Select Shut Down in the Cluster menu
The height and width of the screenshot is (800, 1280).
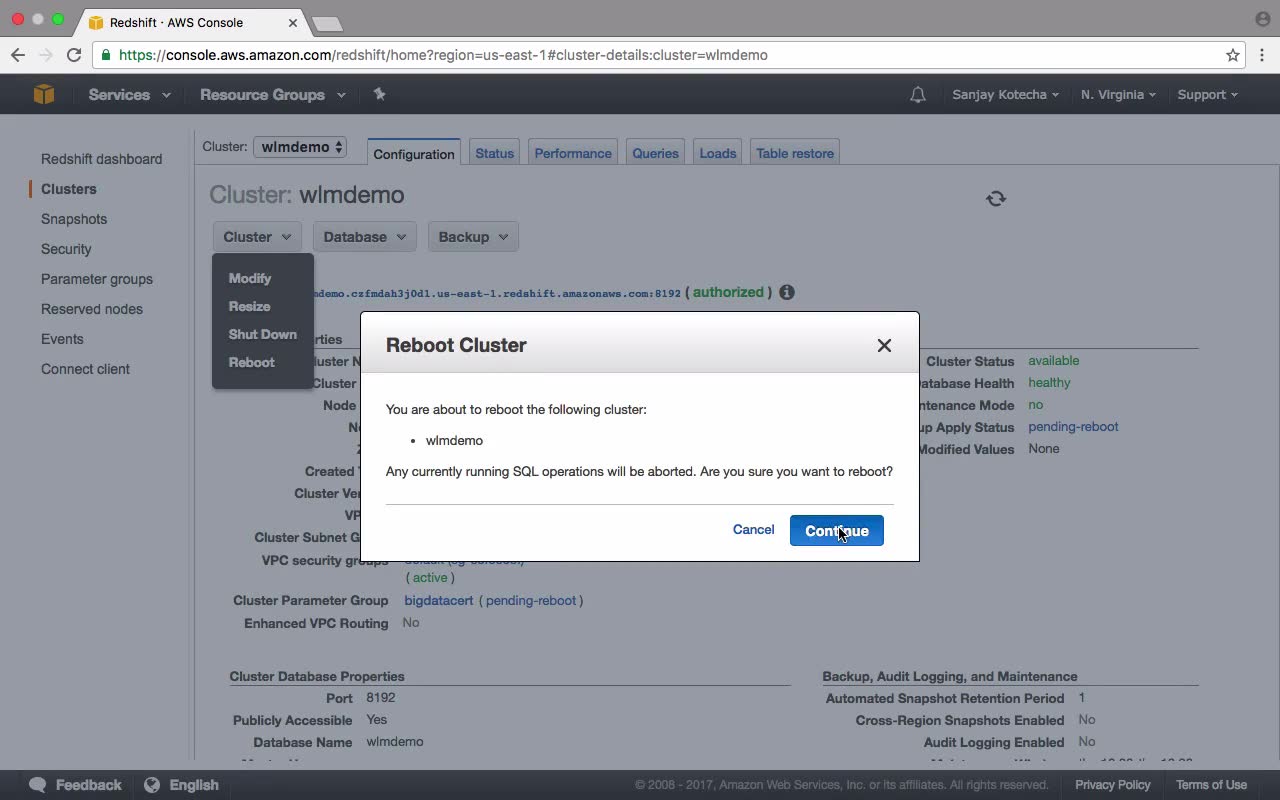262,334
